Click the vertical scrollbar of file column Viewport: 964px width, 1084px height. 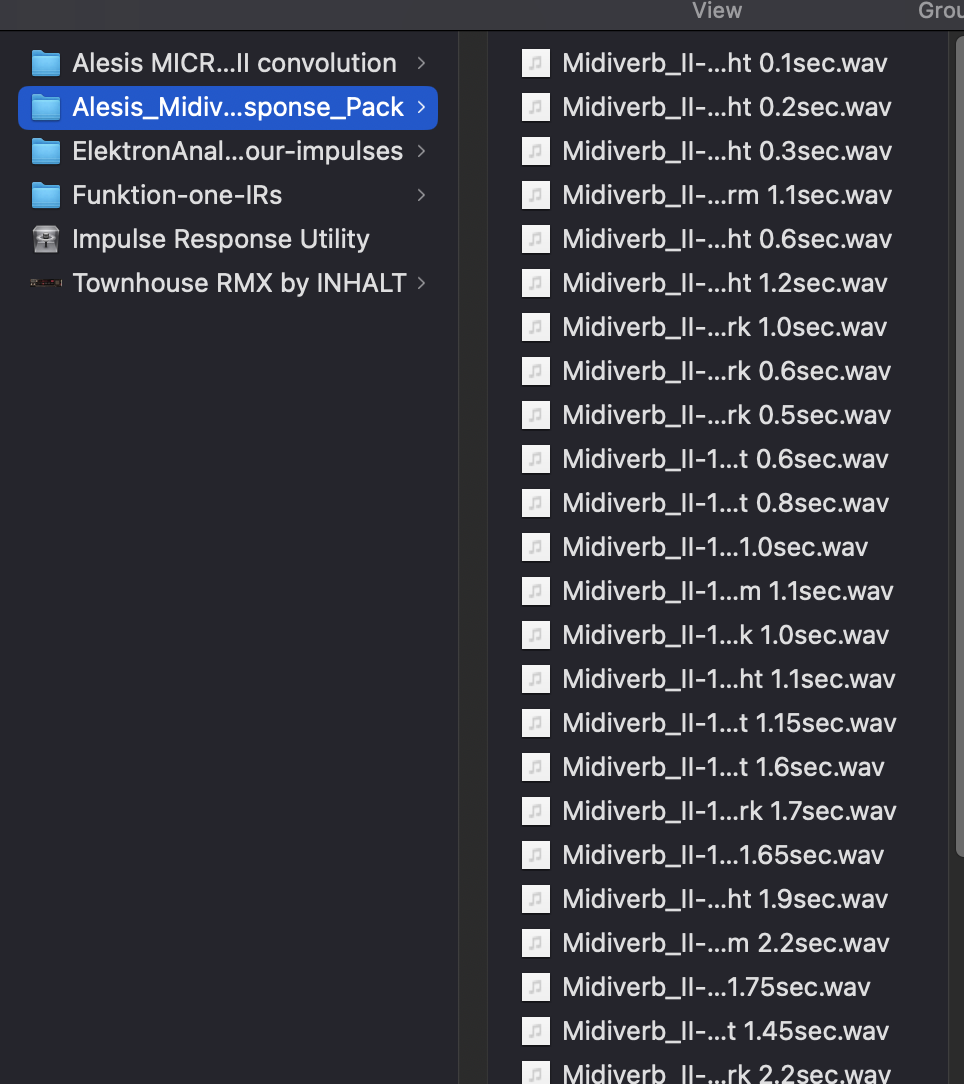[x=959, y=446]
